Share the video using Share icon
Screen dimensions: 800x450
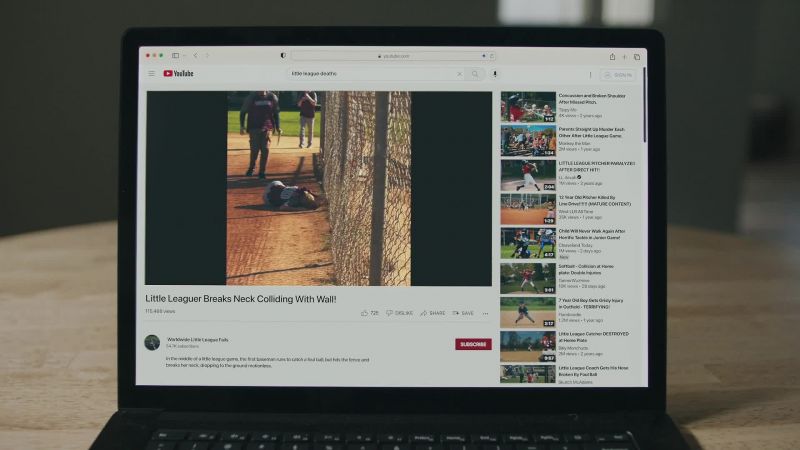click(433, 313)
